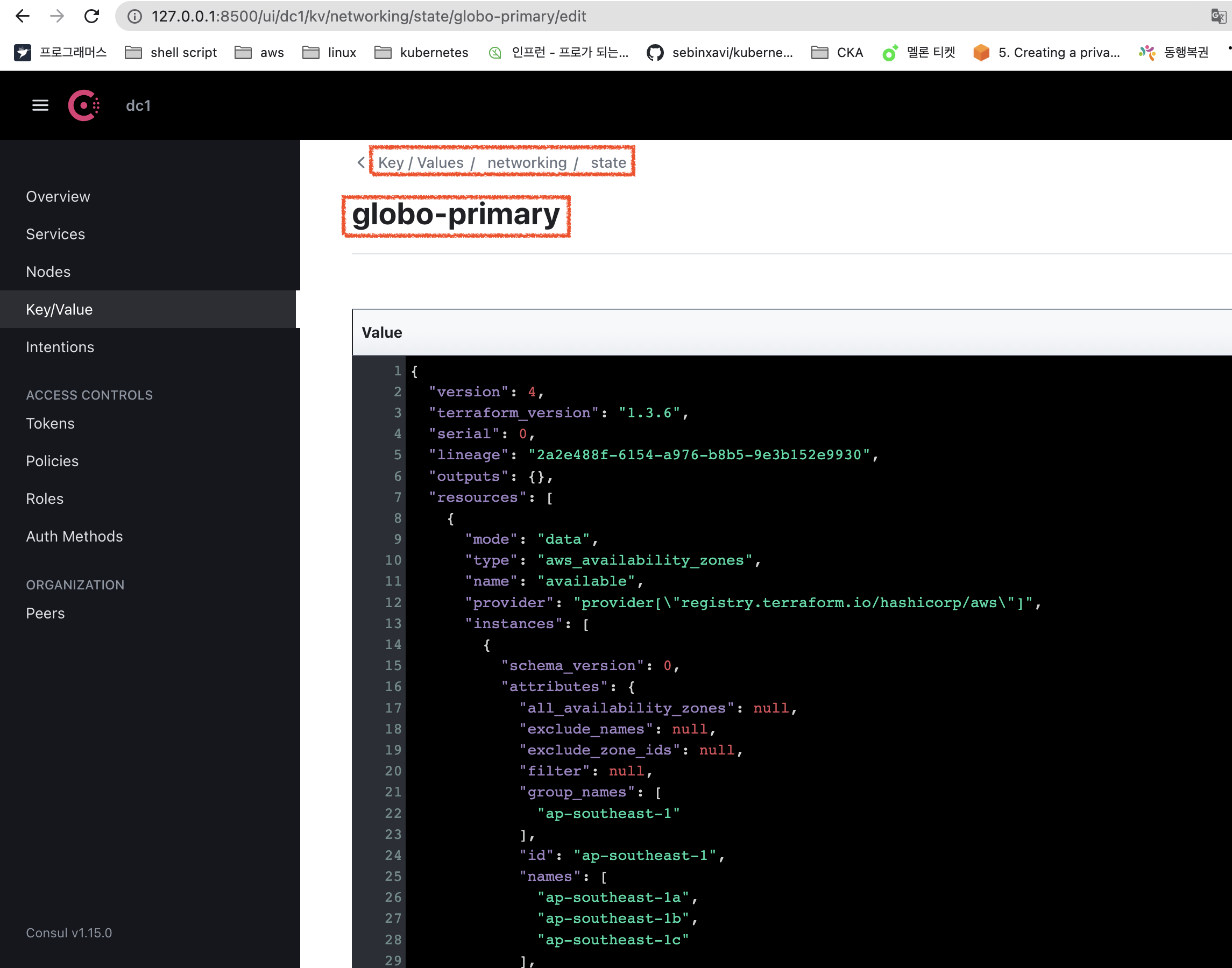The image size is (1232, 968).
Task: Click the state breadcrumb link
Action: [x=608, y=162]
